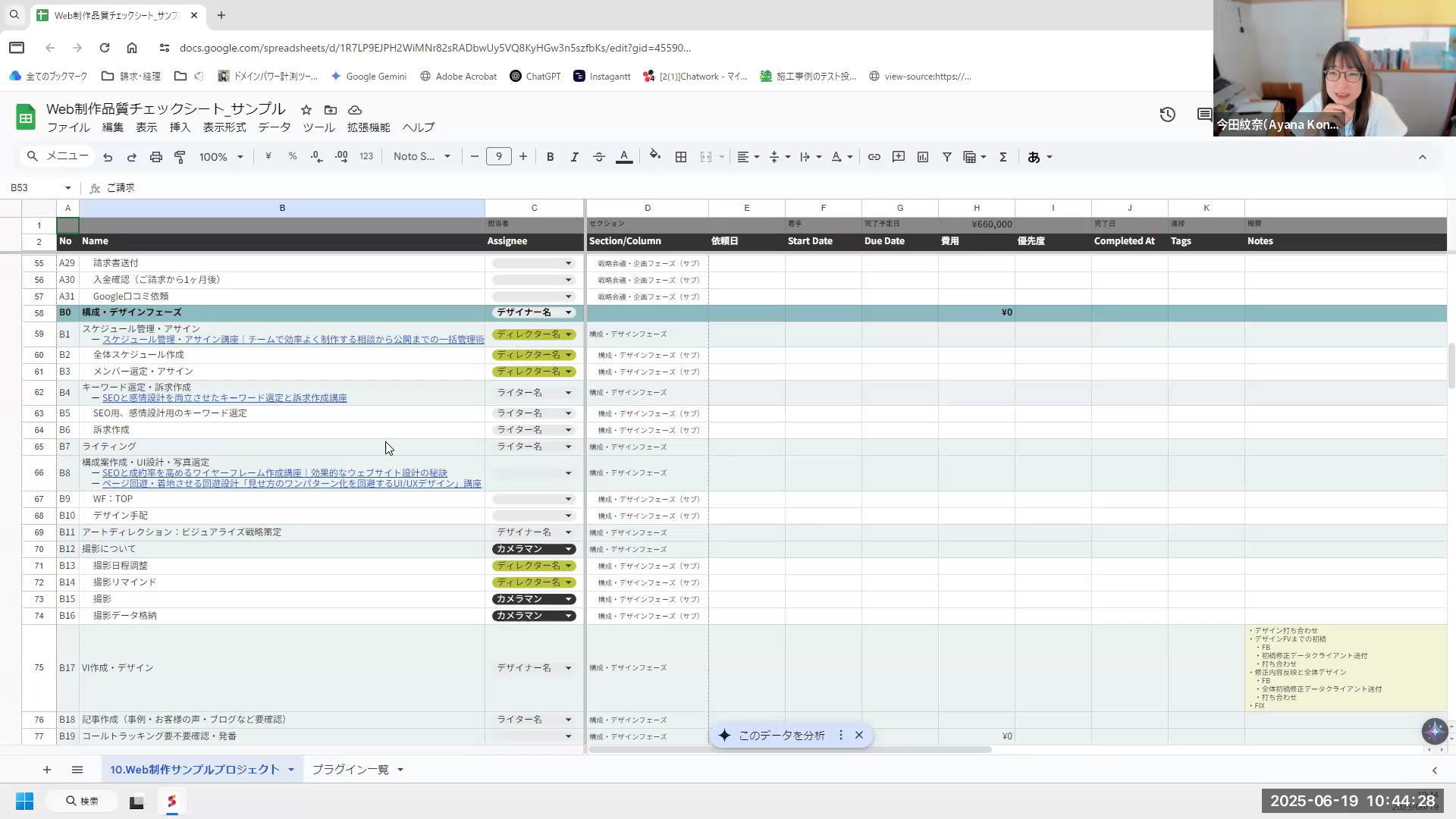The height and width of the screenshot is (819, 1456).
Task: Increase font size with plus button
Action: pos(522,156)
